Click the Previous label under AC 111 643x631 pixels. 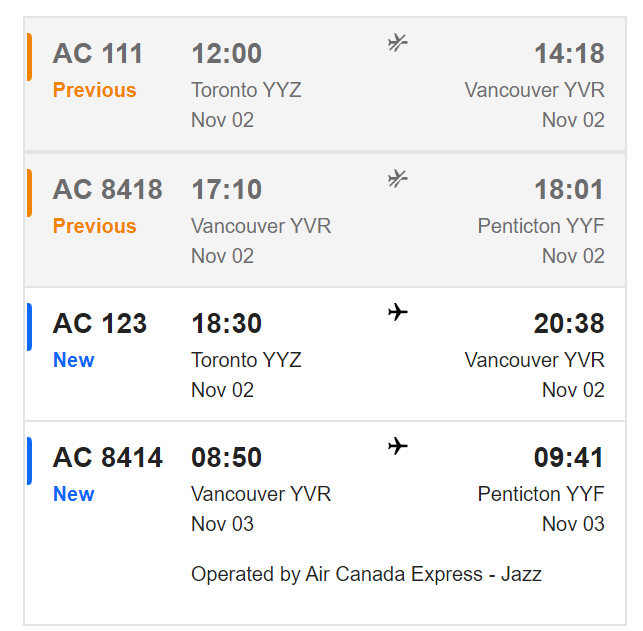(94, 90)
